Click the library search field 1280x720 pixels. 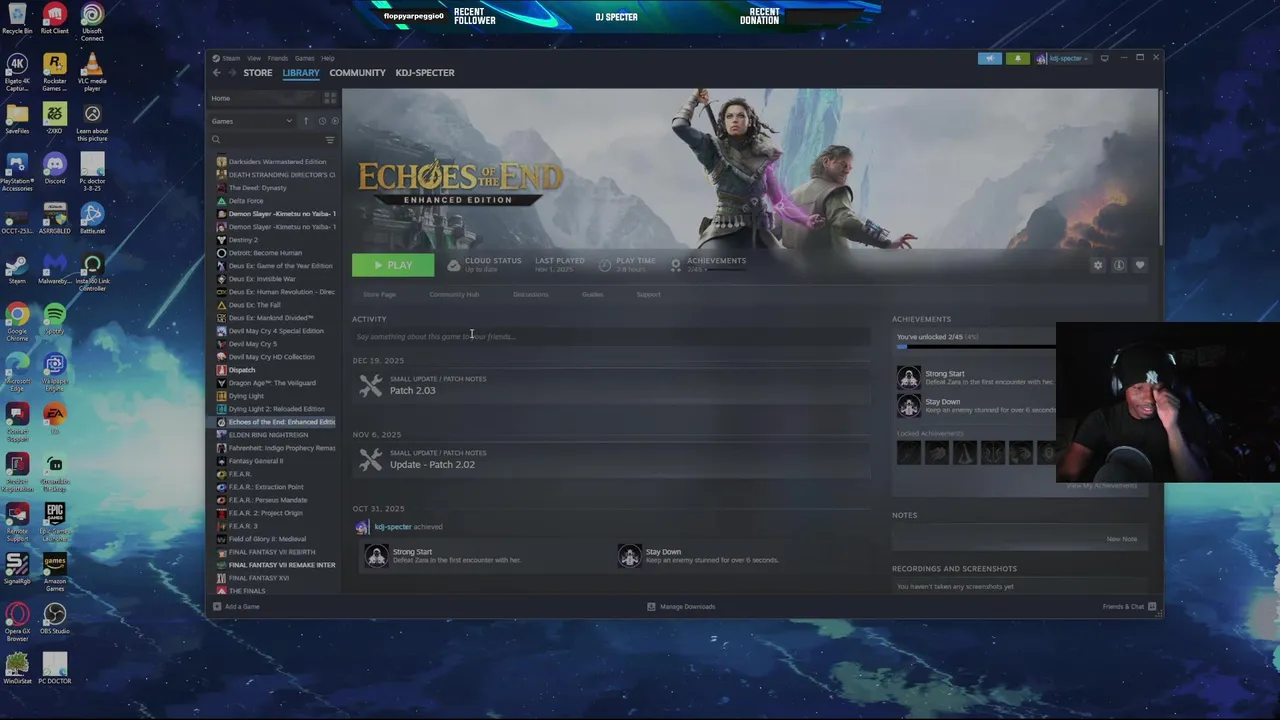[265, 140]
